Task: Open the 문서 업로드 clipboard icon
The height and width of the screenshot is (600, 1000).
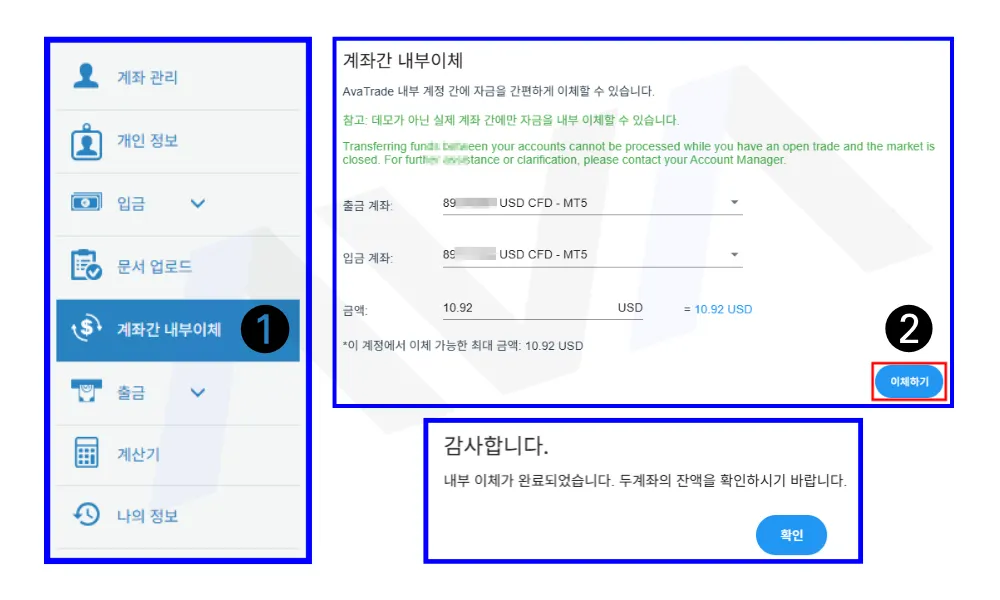Action: pyautogui.click(x=86, y=265)
